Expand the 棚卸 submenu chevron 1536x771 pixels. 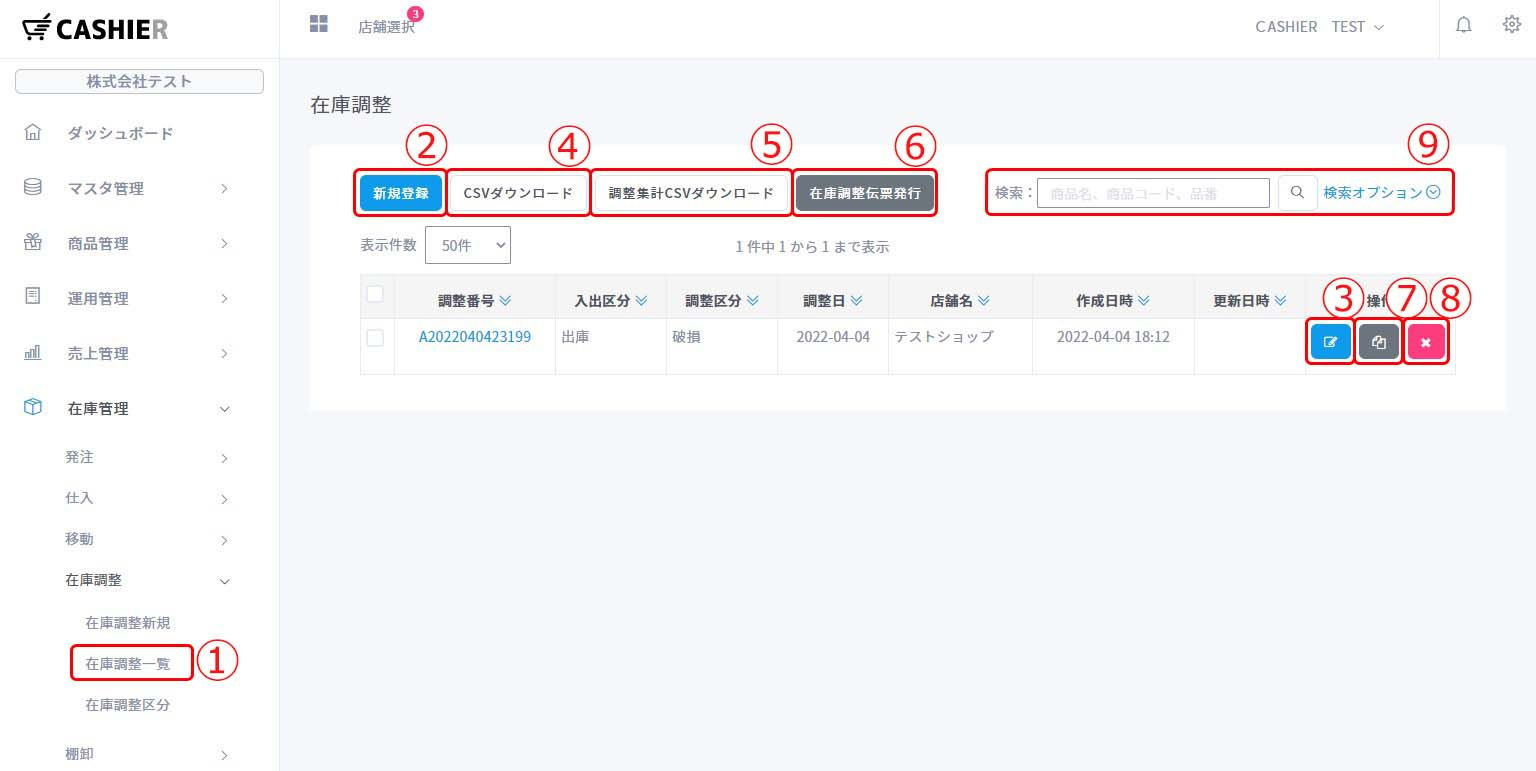[x=224, y=755]
